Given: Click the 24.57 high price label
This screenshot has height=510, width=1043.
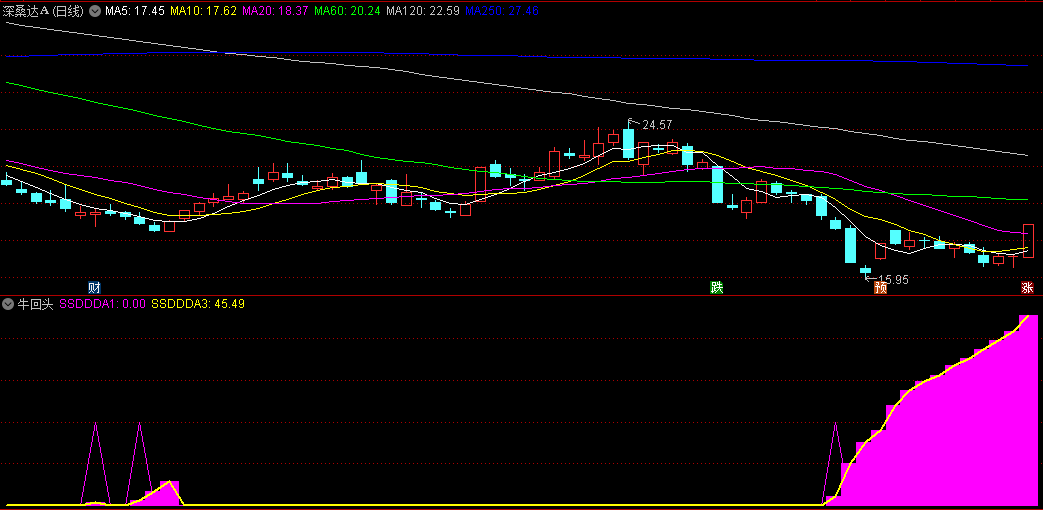Looking at the screenshot, I should point(658,124).
